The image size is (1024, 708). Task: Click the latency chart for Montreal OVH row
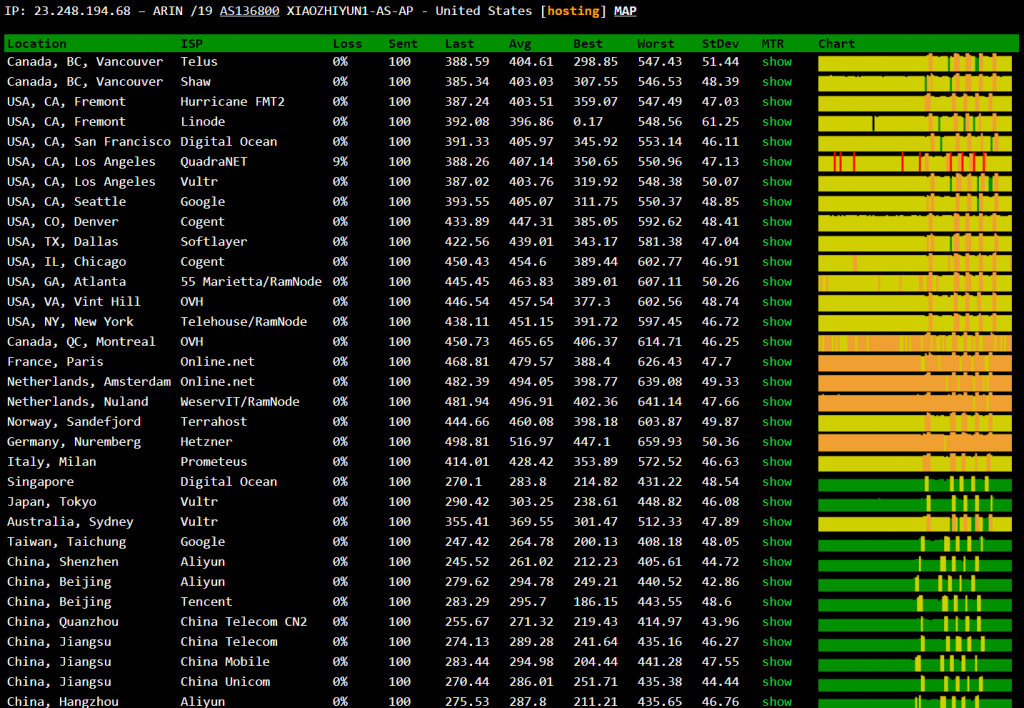(x=915, y=342)
